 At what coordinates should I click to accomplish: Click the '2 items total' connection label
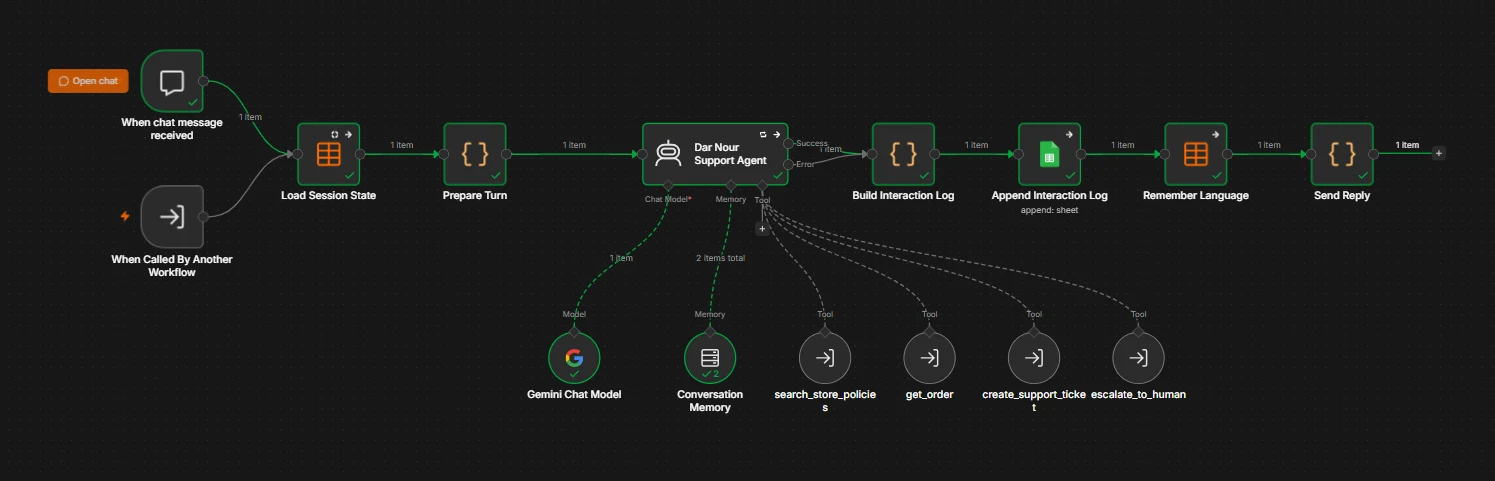(720, 258)
